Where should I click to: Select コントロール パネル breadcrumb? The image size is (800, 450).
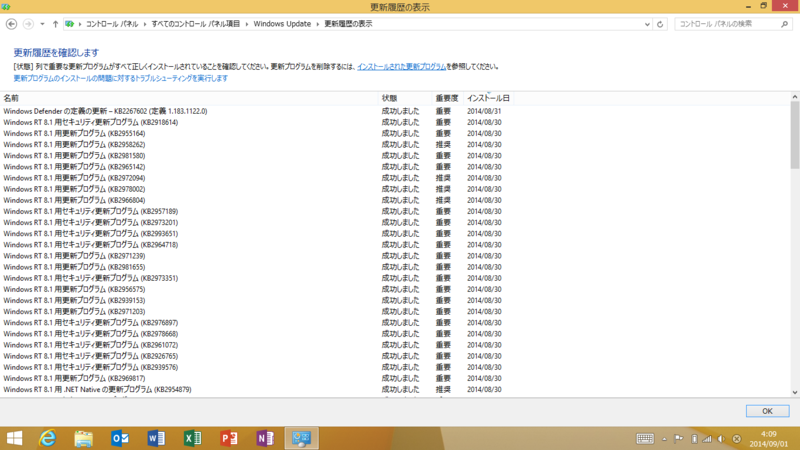pyautogui.click(x=112, y=24)
